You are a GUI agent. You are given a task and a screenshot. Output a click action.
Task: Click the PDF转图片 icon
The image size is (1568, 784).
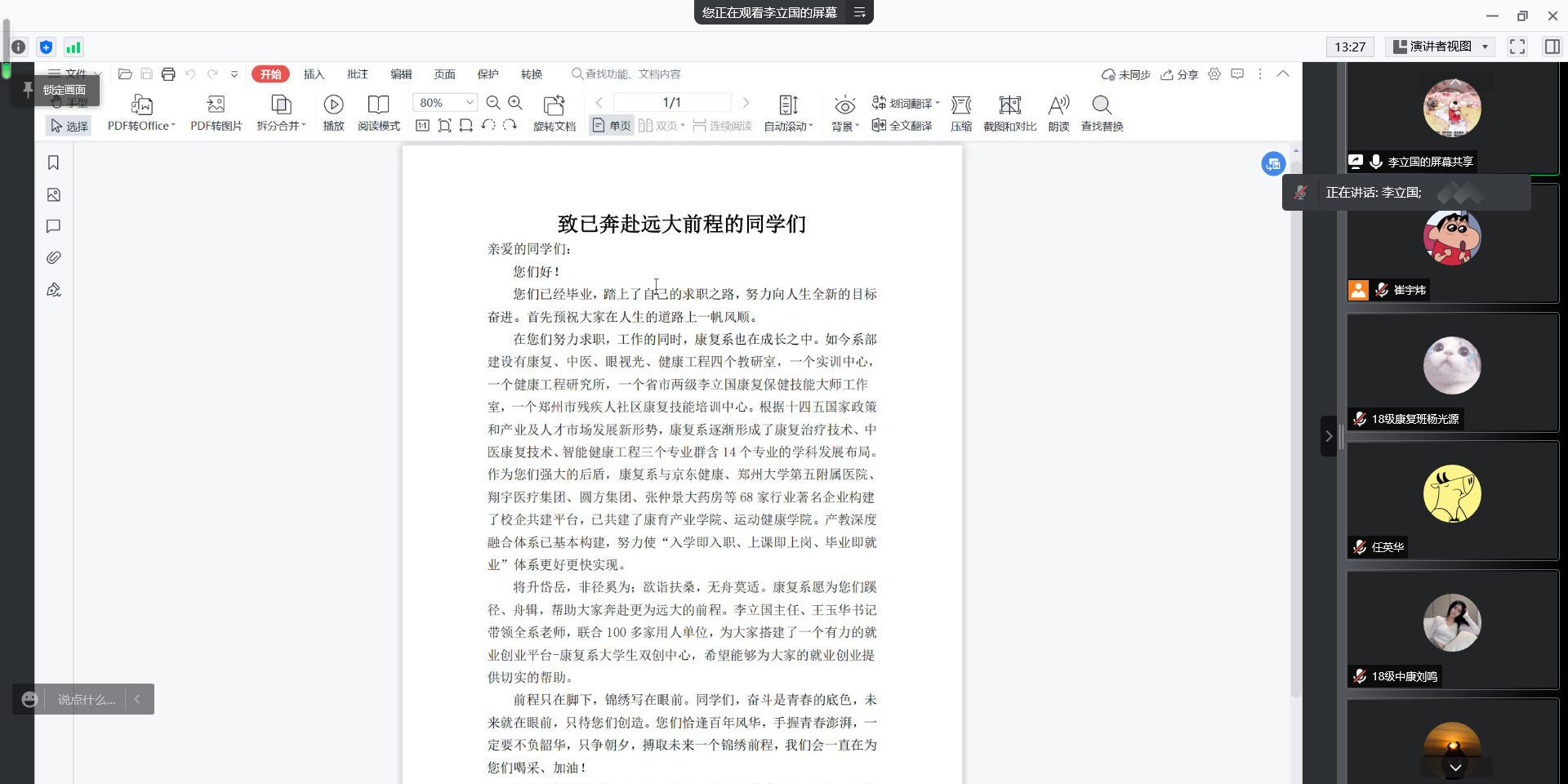click(216, 105)
